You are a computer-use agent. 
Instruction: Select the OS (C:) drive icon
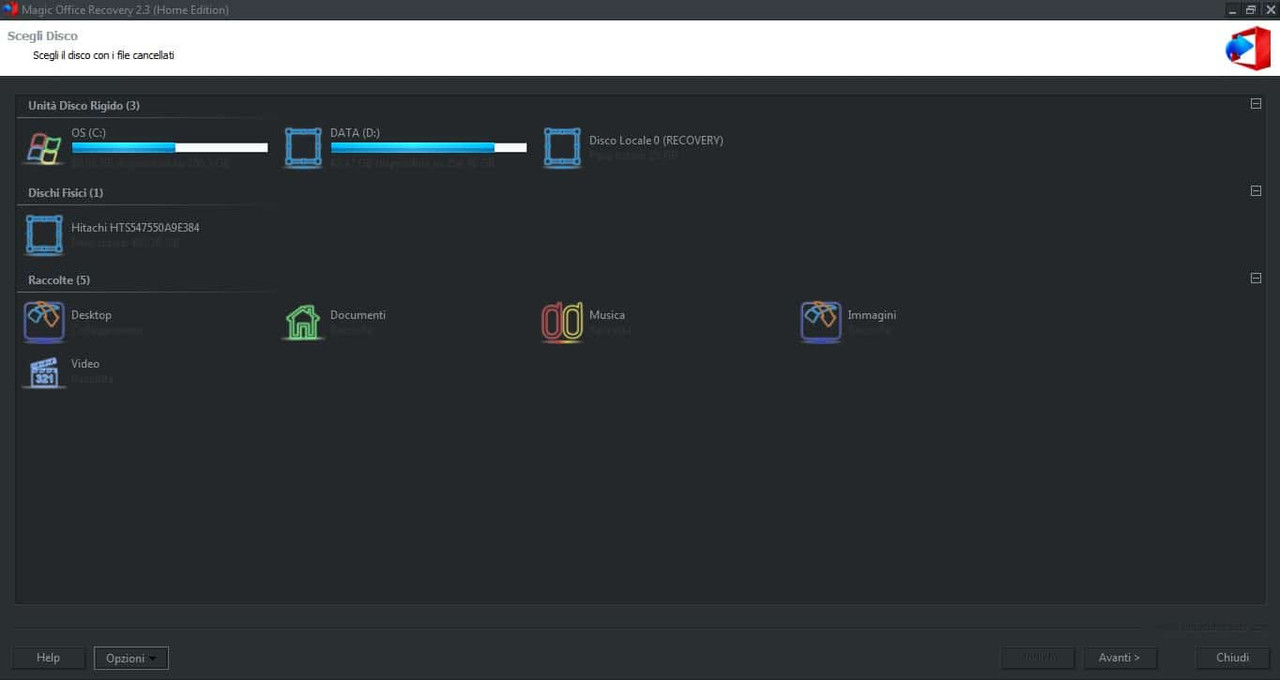tap(44, 148)
